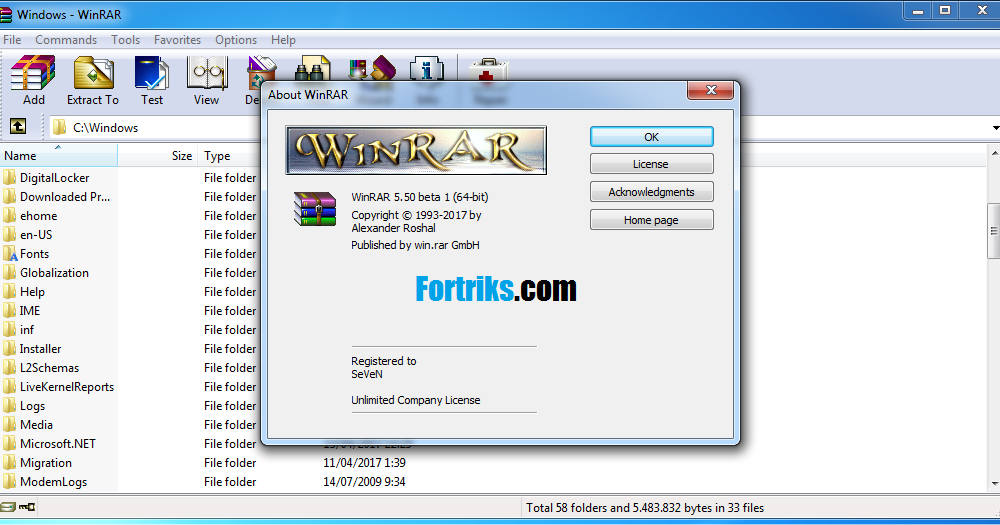Viewport: 1000px width, 525px height.
Task: Click the Wizard toolbar icon
Action: 372,69
